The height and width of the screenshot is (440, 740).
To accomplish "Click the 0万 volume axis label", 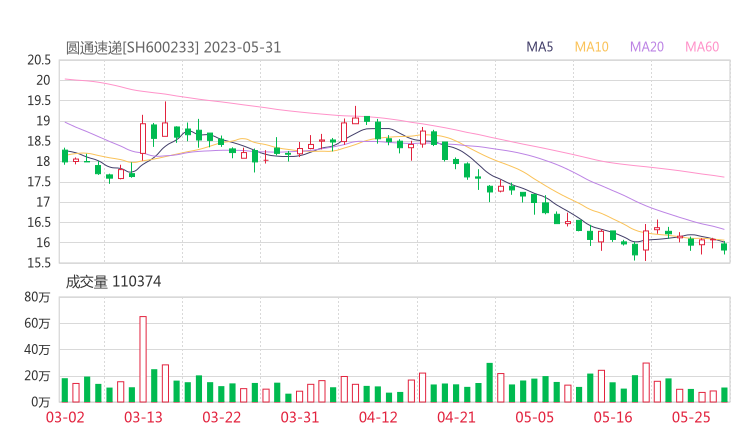I will (41, 402).
